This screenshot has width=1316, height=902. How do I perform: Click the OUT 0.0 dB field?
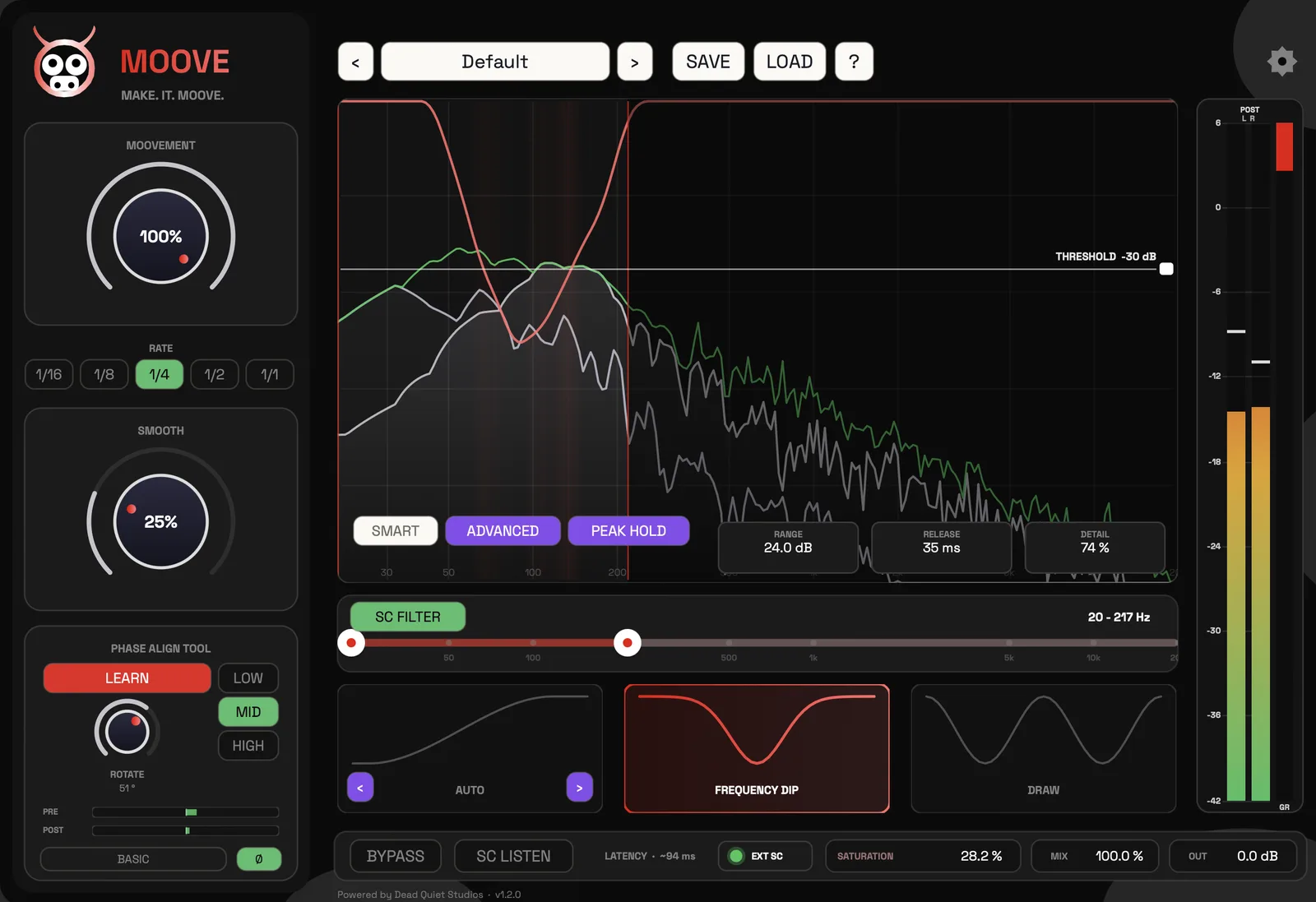[1233, 856]
